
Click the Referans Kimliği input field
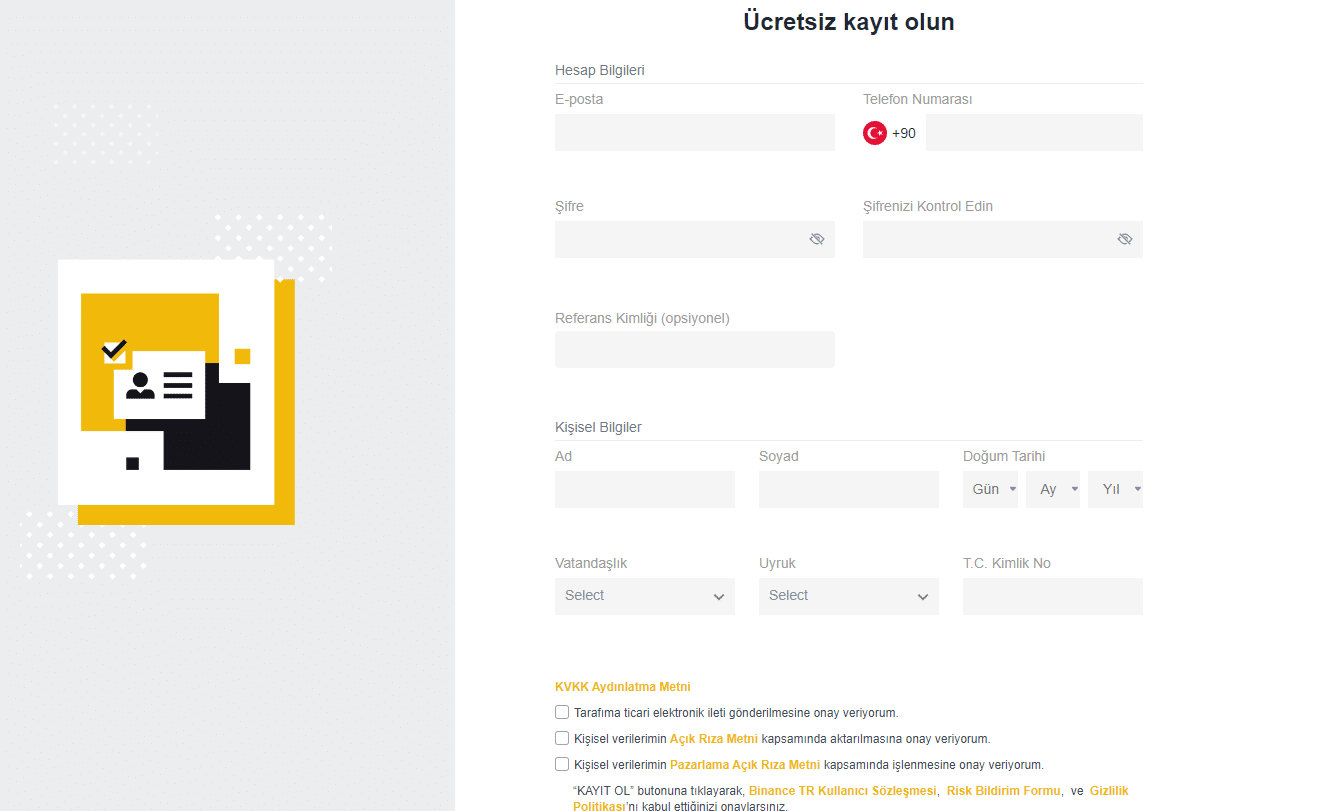[694, 350]
